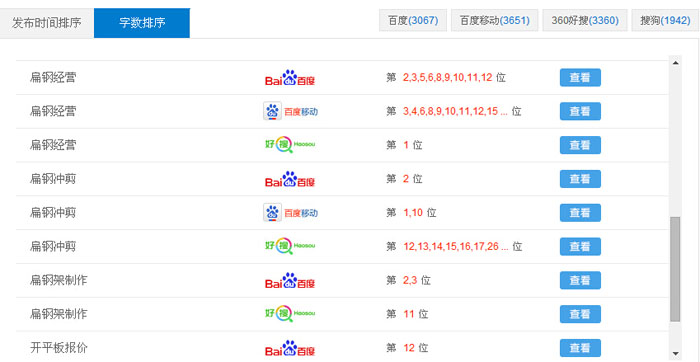Filter by 百度(3067) results
The image size is (700, 362).
pyautogui.click(x=413, y=21)
